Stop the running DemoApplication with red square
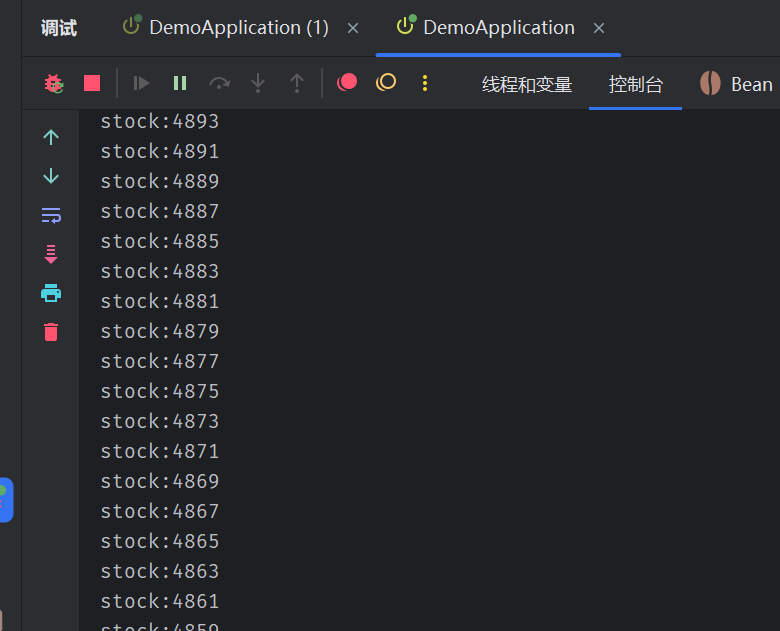The width and height of the screenshot is (780, 631). (x=92, y=84)
